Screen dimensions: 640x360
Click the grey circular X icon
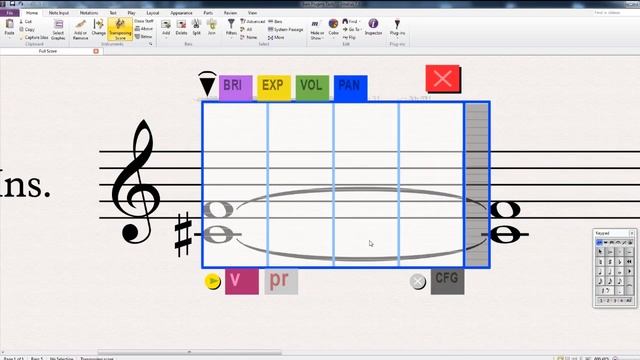418,281
